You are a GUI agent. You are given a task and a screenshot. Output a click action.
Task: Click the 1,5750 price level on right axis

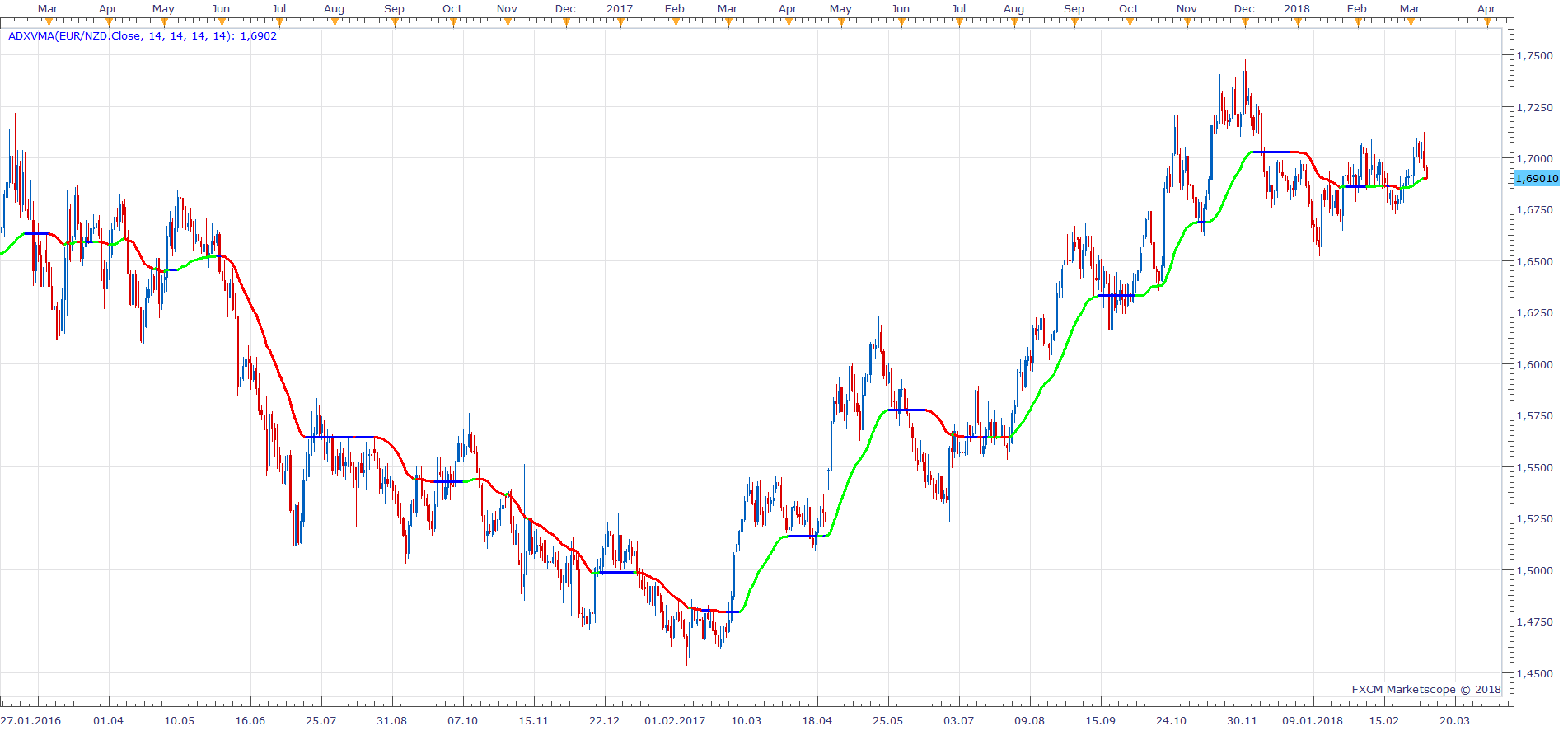(1535, 415)
